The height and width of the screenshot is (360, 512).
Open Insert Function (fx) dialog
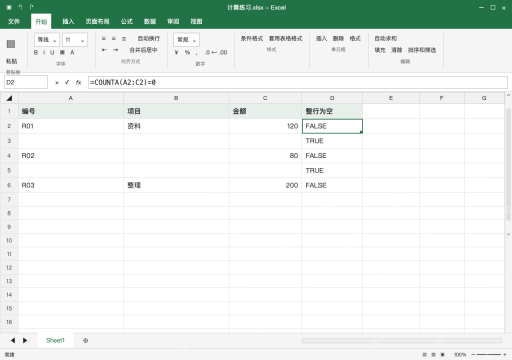78,82
